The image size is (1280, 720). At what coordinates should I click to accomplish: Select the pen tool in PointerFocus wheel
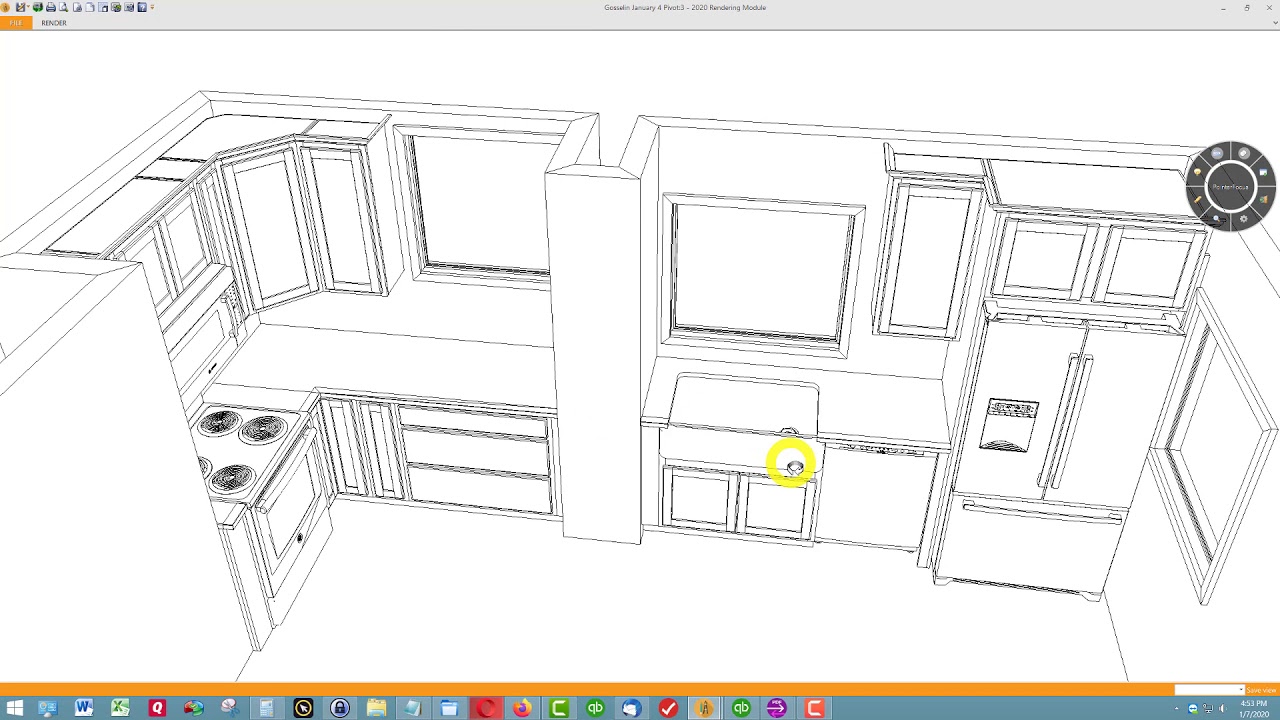(x=1198, y=200)
